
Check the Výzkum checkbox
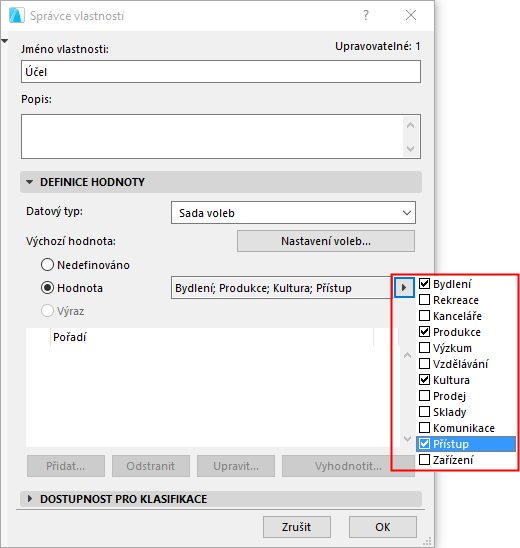tap(424, 348)
